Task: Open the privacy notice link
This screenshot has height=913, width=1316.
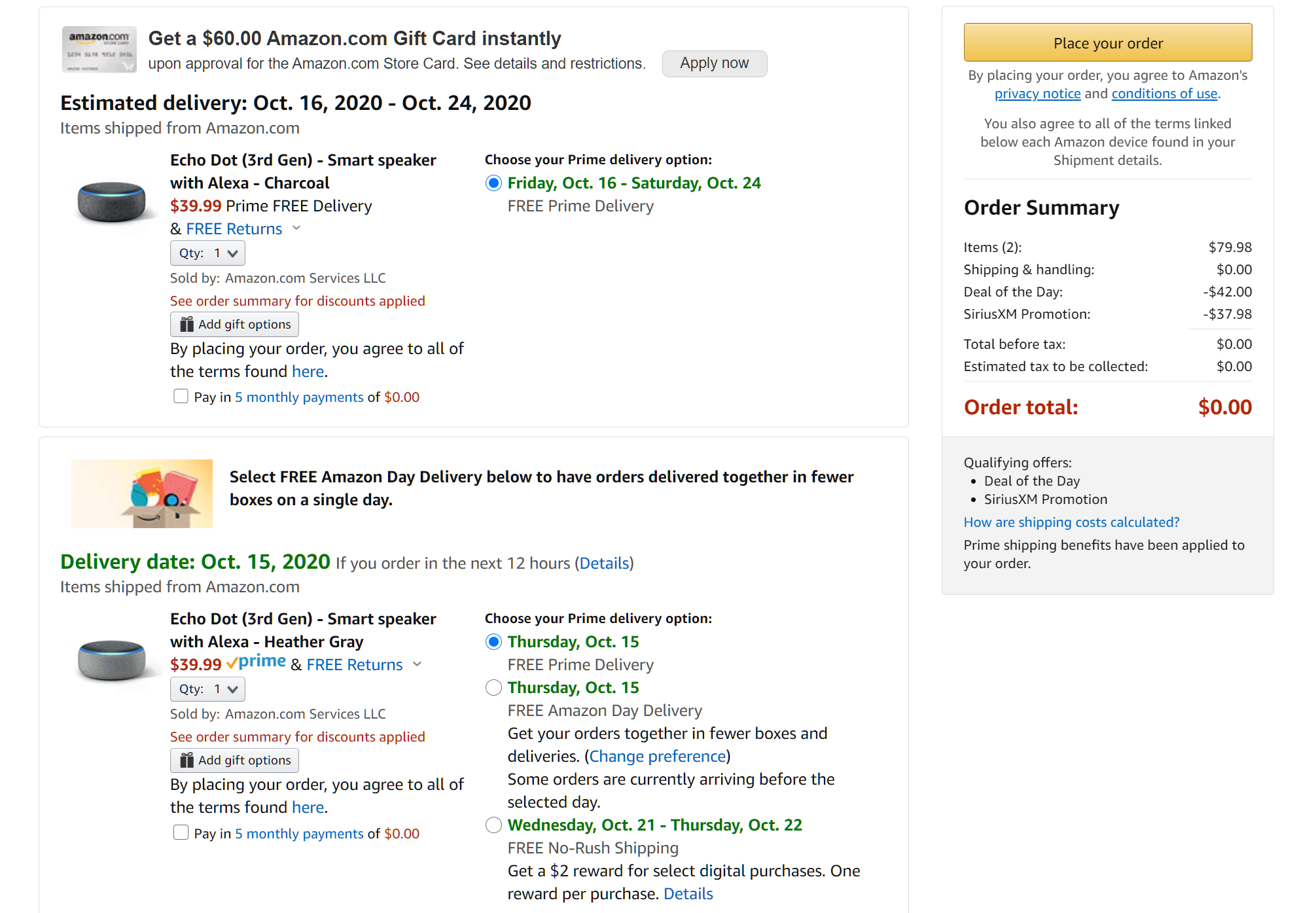Action: tap(1037, 94)
